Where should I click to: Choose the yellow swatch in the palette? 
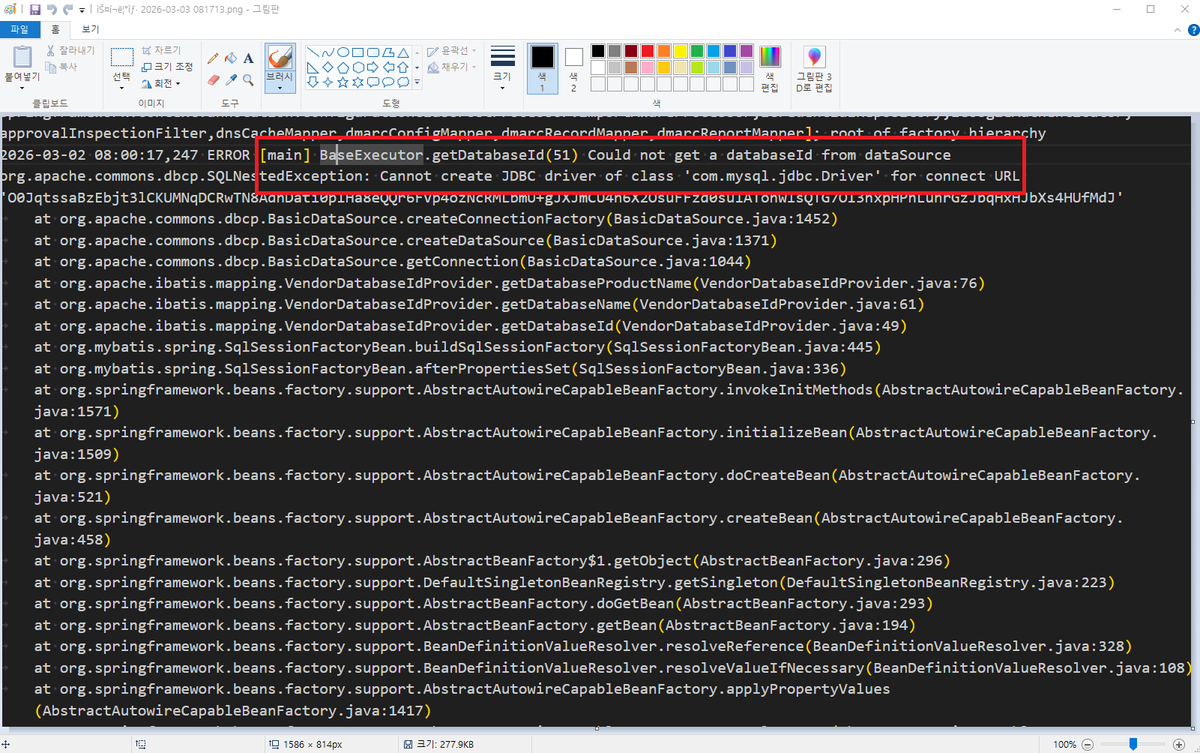coord(680,51)
